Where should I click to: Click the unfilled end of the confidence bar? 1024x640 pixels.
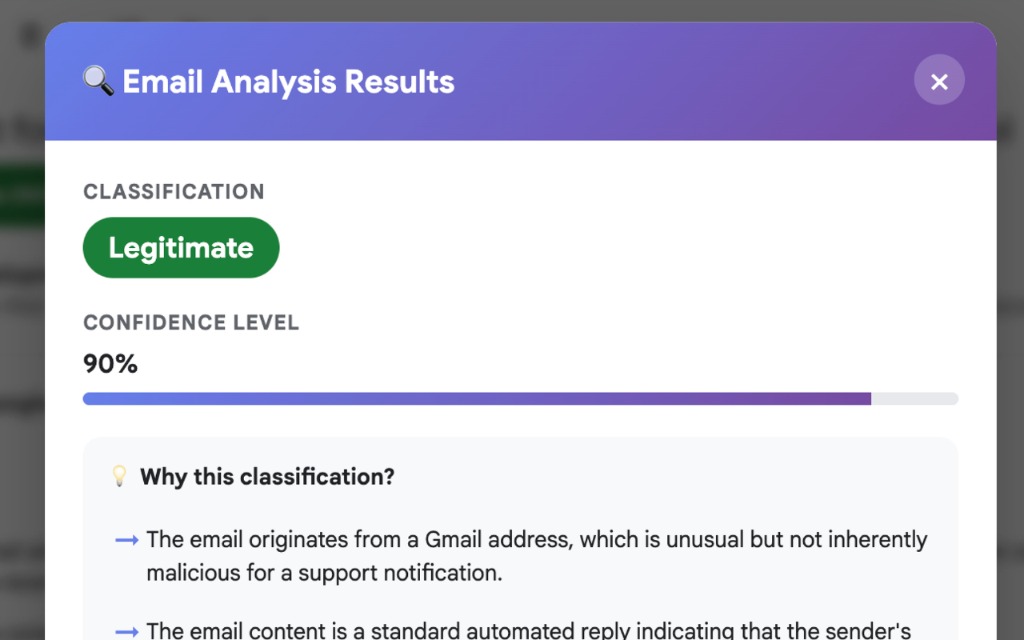tap(914, 399)
